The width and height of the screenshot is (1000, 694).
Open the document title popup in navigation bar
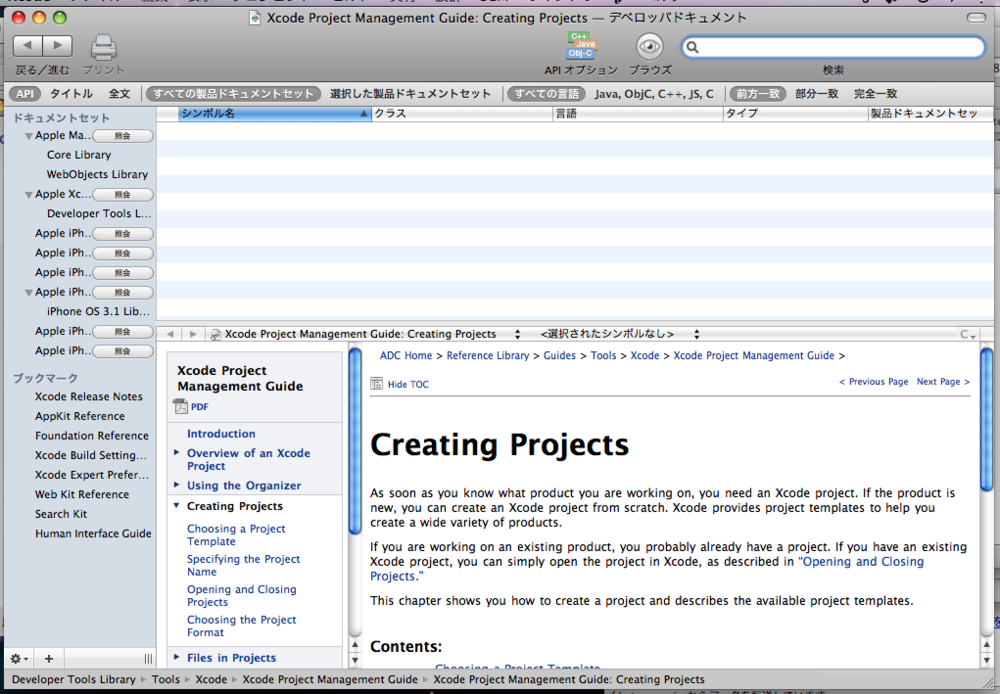click(x=366, y=334)
